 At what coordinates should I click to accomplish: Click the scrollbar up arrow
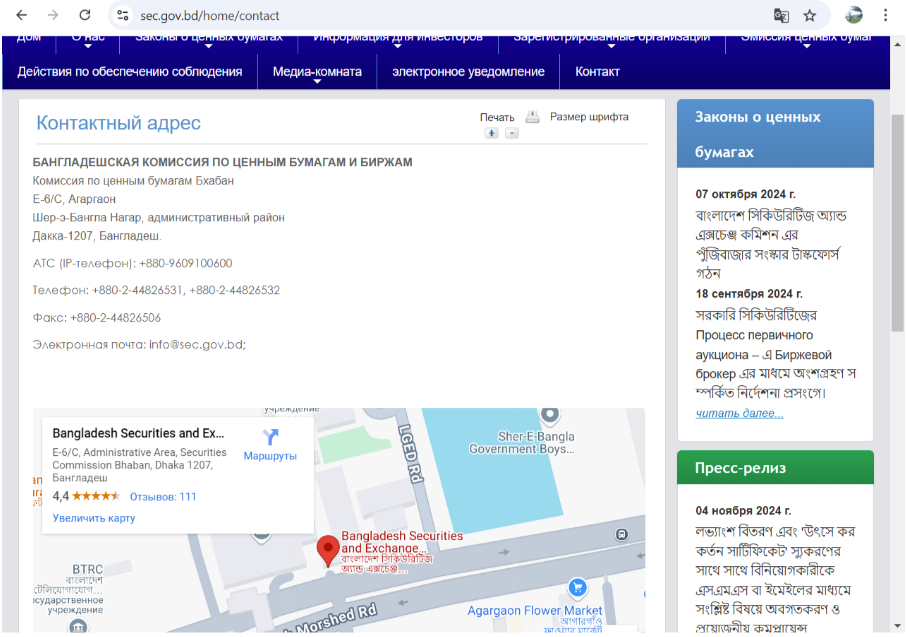click(897, 44)
